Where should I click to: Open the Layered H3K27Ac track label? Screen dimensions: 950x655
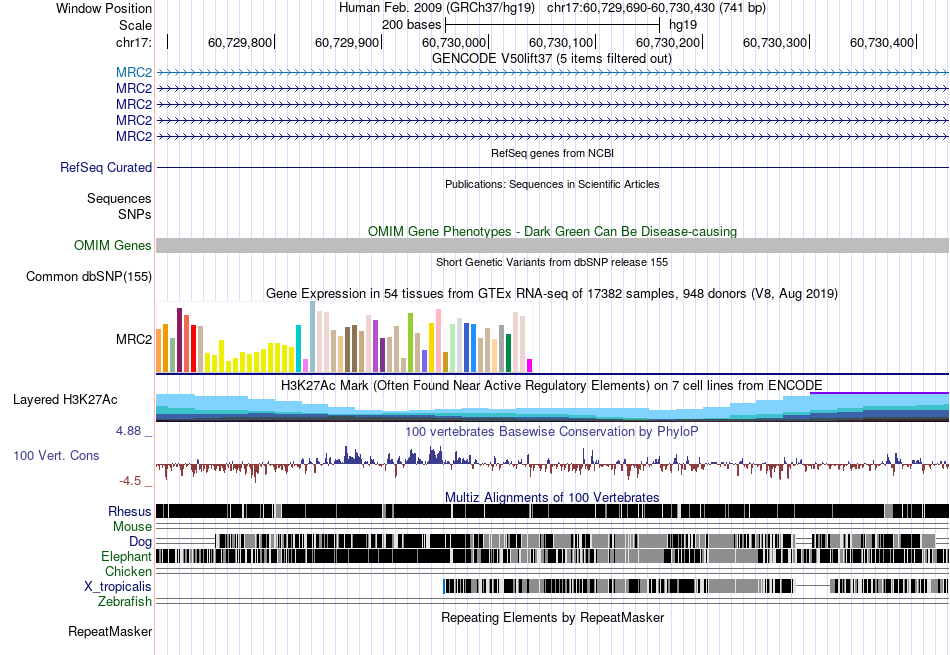65,399
